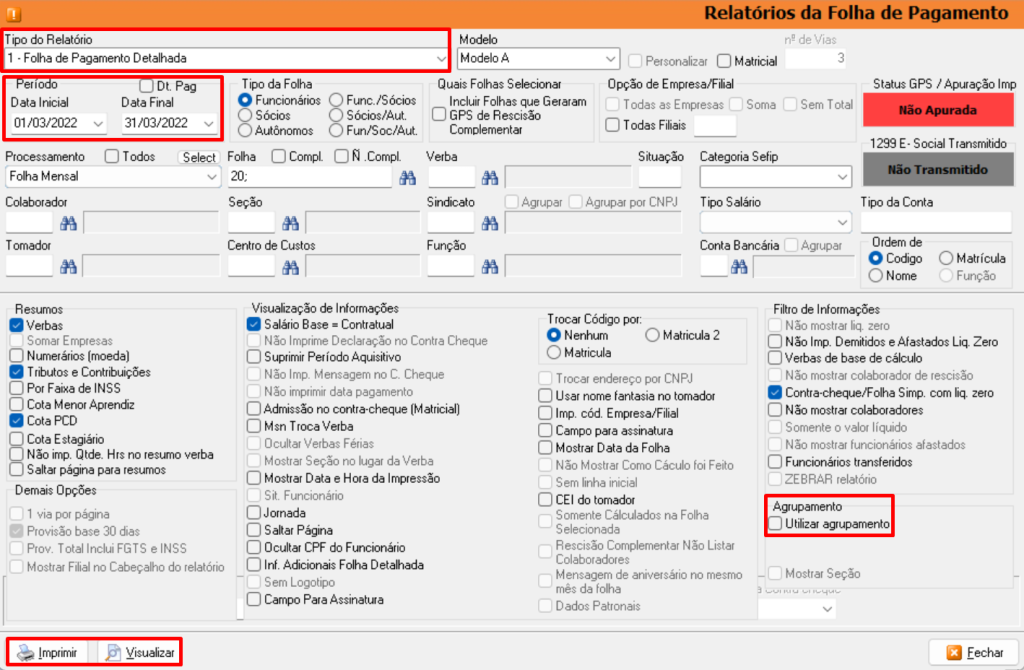Uncheck the Cota PCD option
This screenshot has width=1024, height=670.
click(17, 421)
